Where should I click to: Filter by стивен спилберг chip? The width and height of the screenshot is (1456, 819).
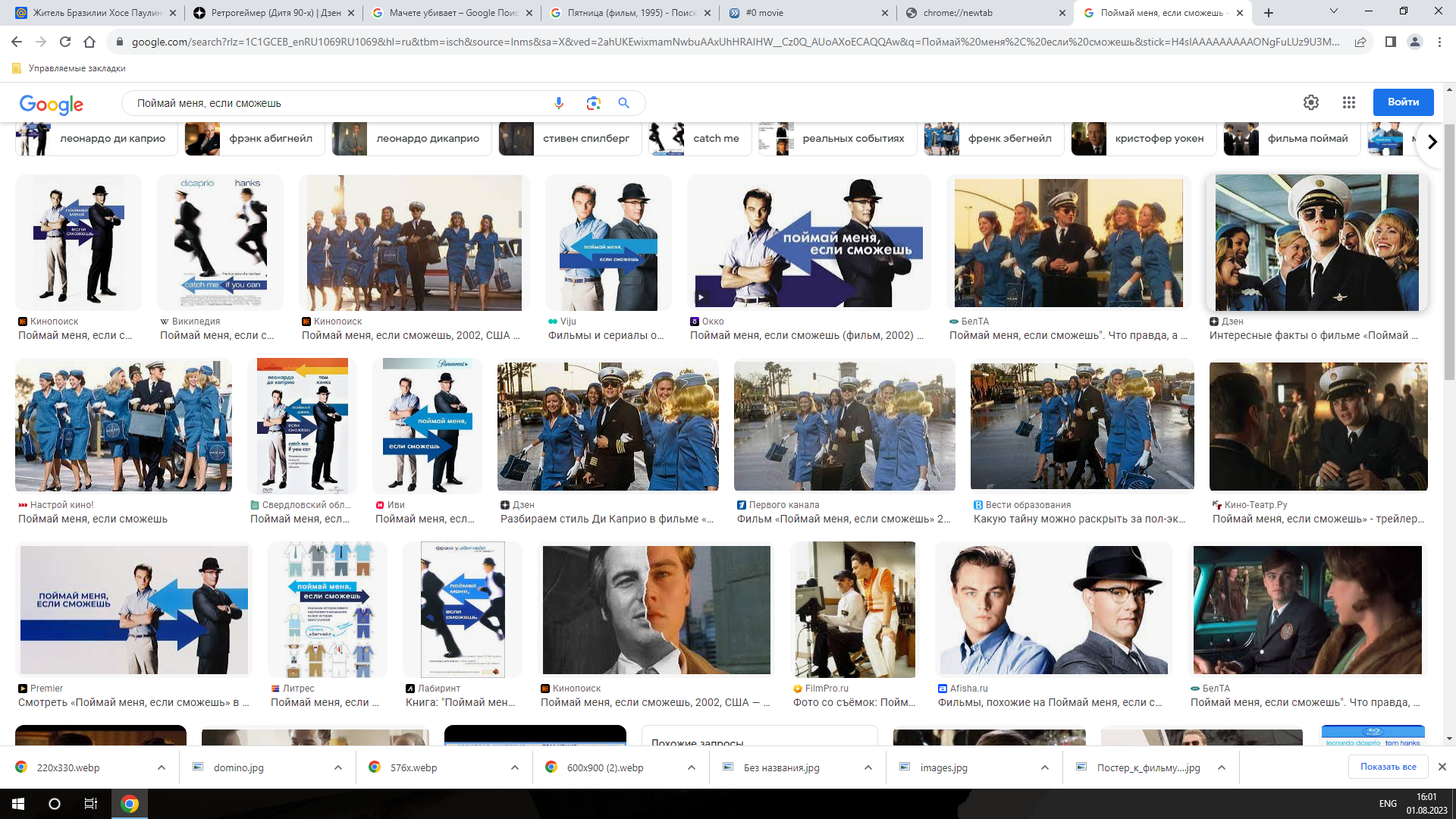click(x=570, y=139)
